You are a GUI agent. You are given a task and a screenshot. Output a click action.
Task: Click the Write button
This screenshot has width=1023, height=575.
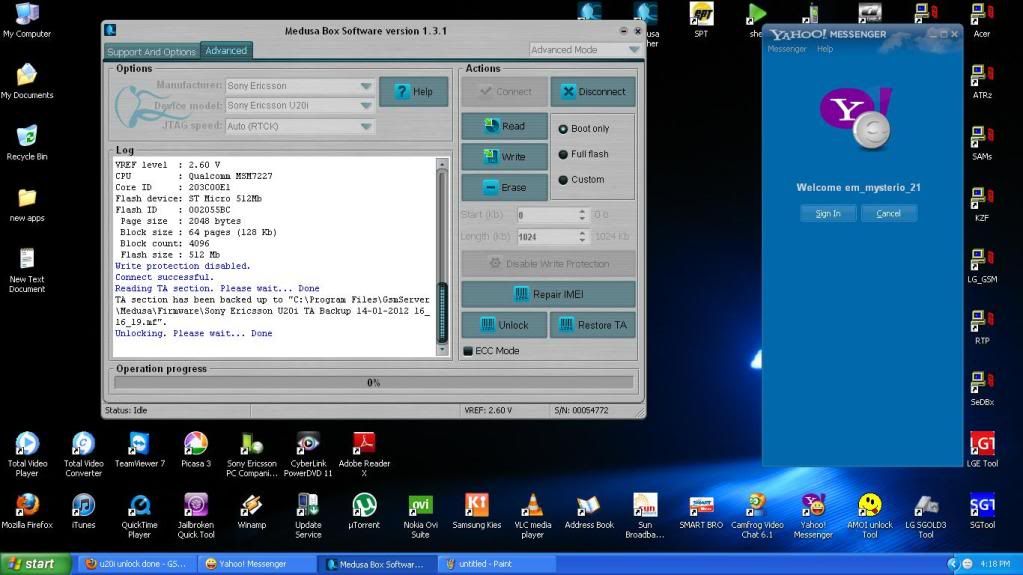[504, 157]
